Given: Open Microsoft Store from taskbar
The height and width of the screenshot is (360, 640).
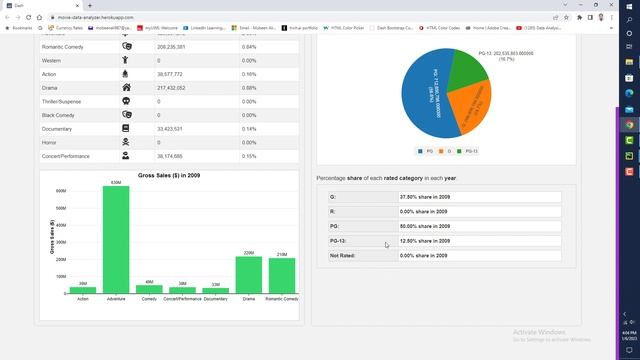Looking at the screenshot, I should point(629,78).
